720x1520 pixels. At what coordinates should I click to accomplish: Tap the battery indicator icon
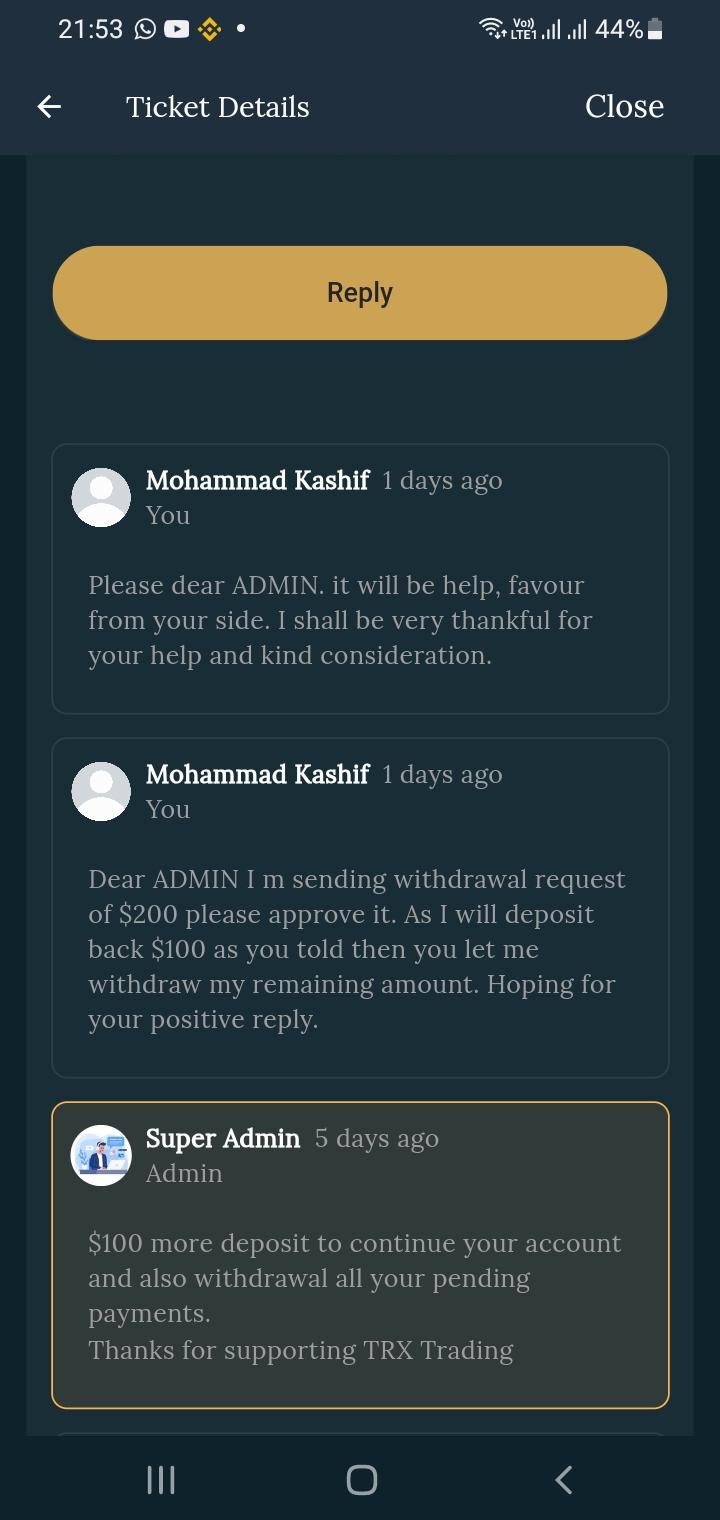(x=655, y=30)
